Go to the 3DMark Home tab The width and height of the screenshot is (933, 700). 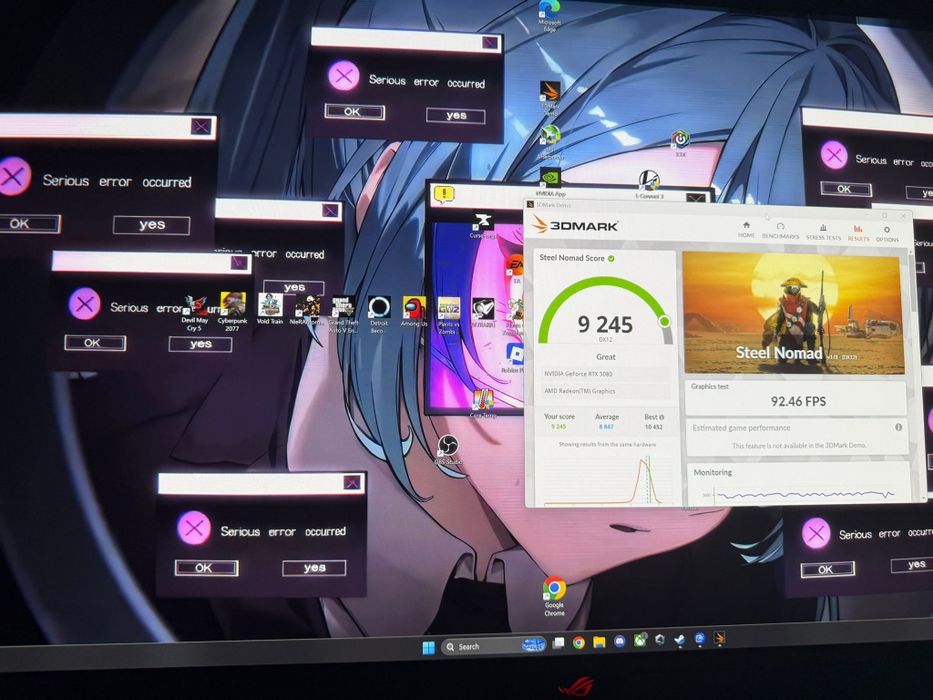746,230
